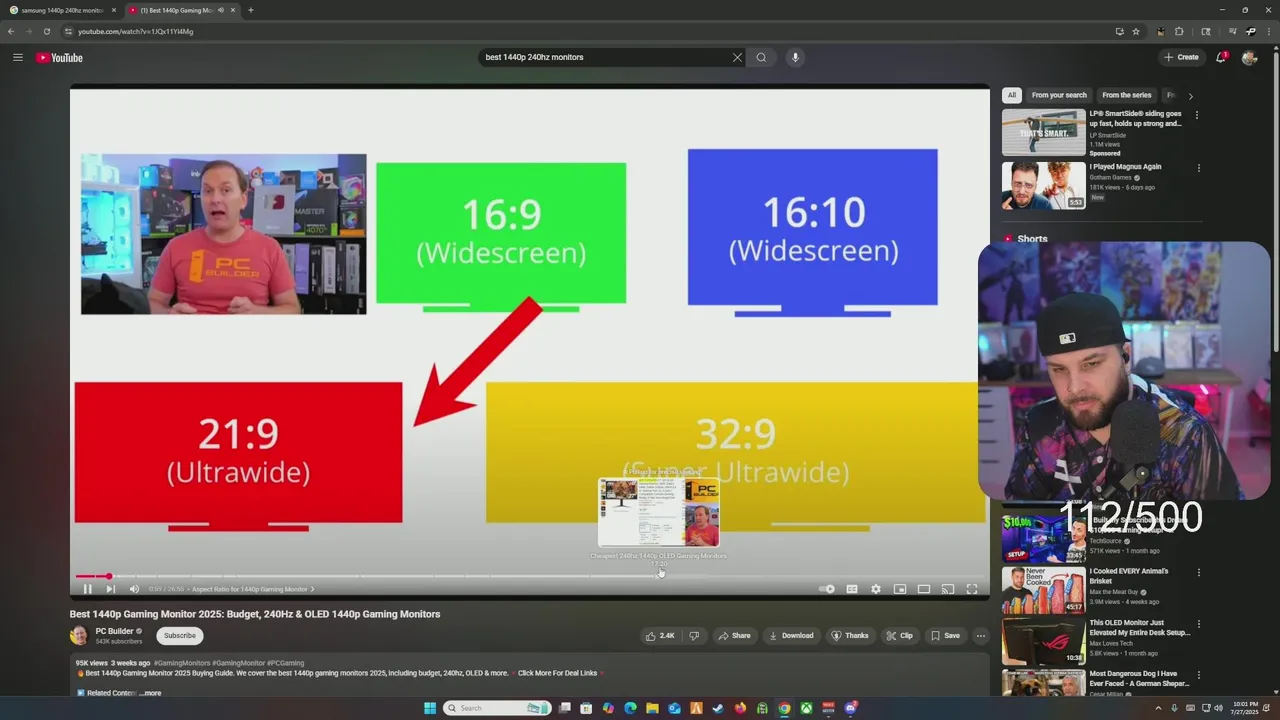Open Discord from taskbar

[851, 708]
